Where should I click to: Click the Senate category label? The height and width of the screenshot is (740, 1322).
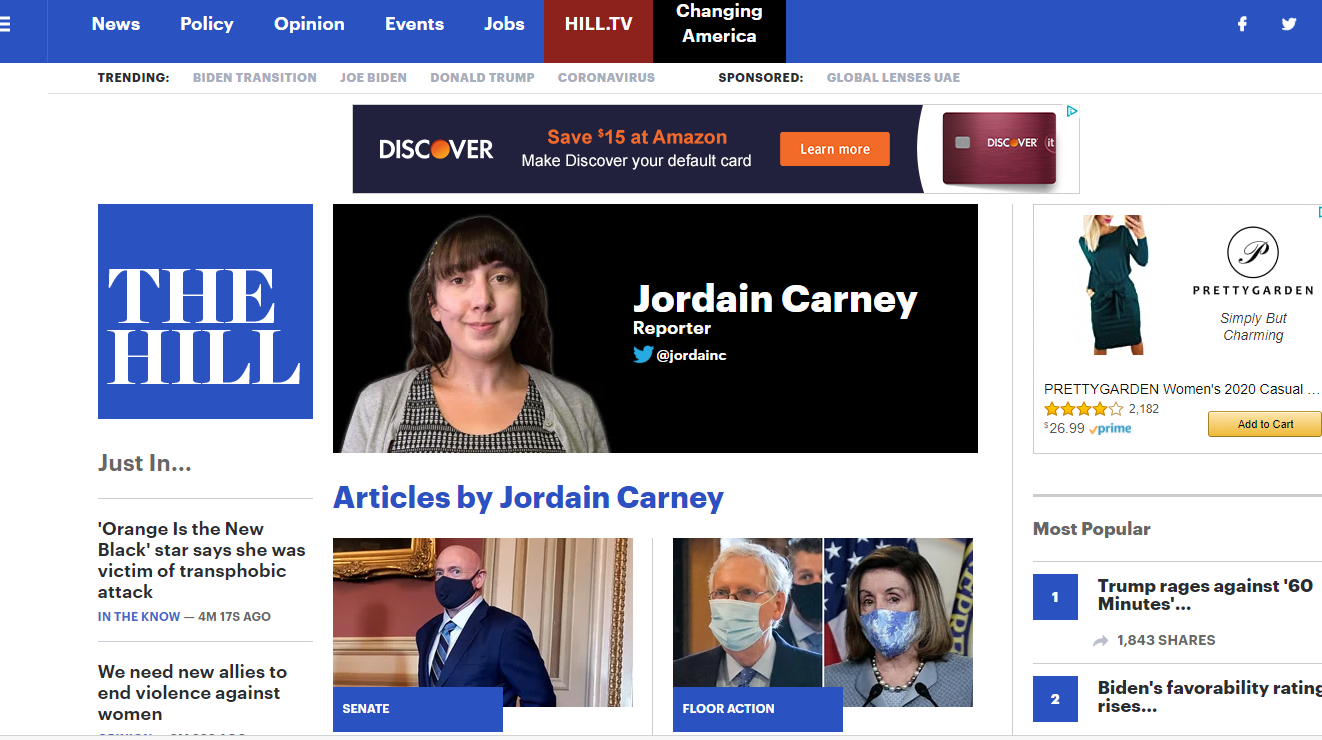[418, 709]
